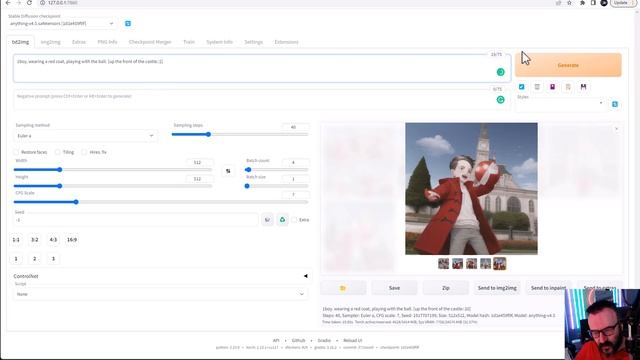The height and width of the screenshot is (360, 640).
Task: Click the Height slider
Action: pyautogui.click(x=113, y=186)
